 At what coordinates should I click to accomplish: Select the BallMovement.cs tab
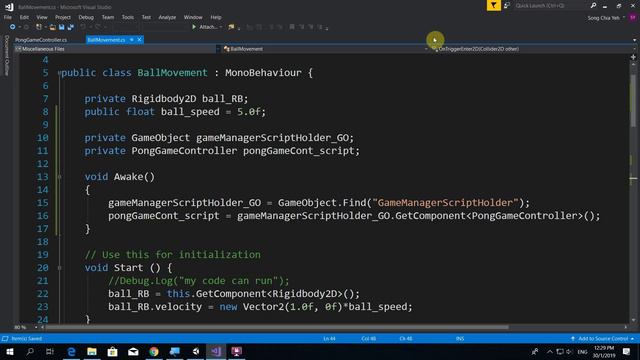[x=106, y=40]
